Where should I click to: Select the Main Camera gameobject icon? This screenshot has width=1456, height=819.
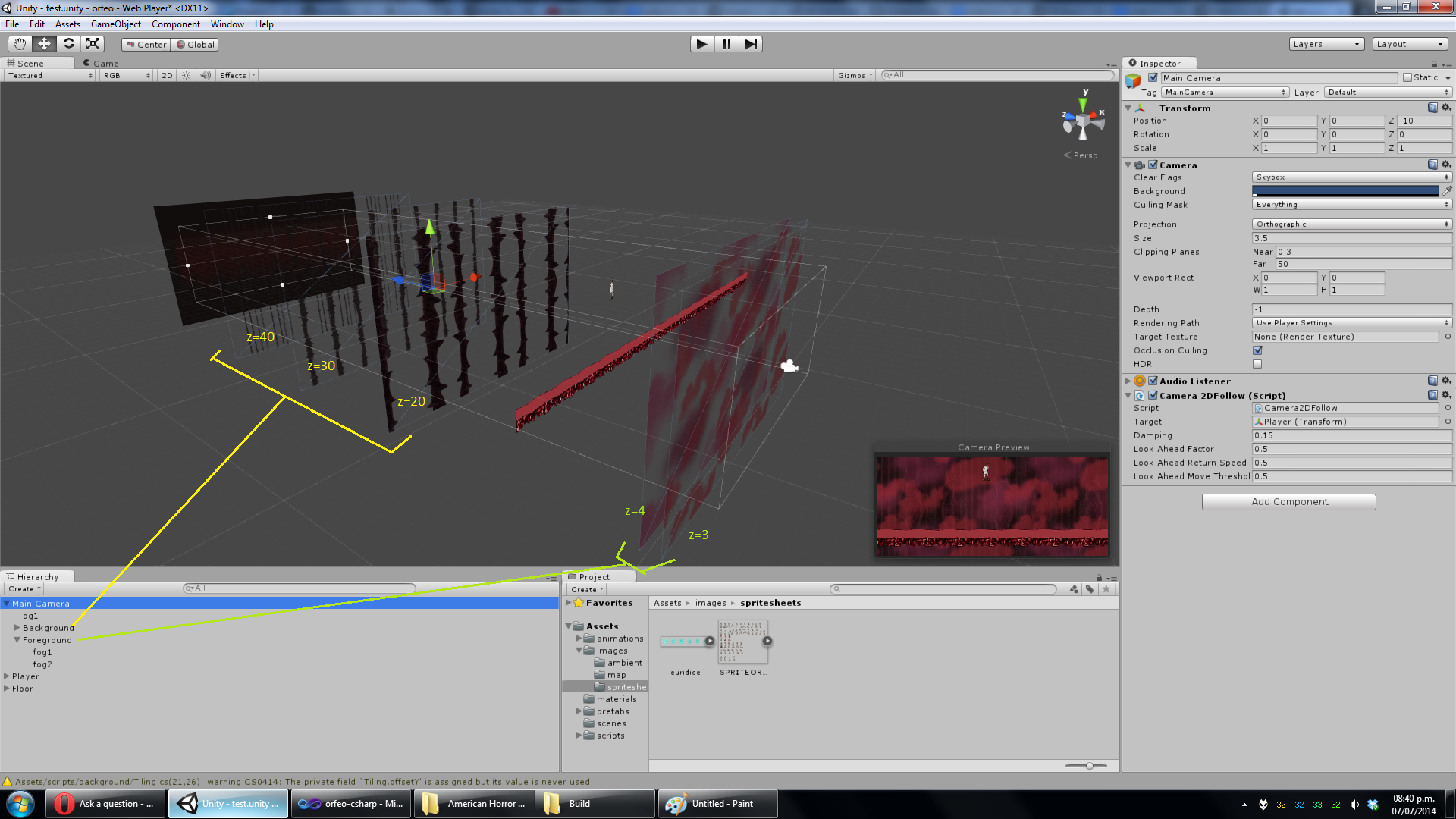coord(1134,80)
